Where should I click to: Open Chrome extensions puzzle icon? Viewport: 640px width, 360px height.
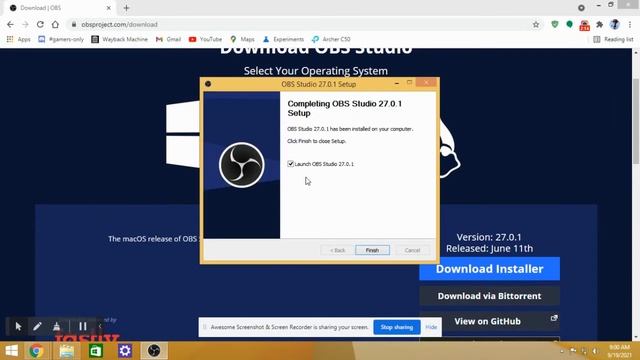(600, 24)
